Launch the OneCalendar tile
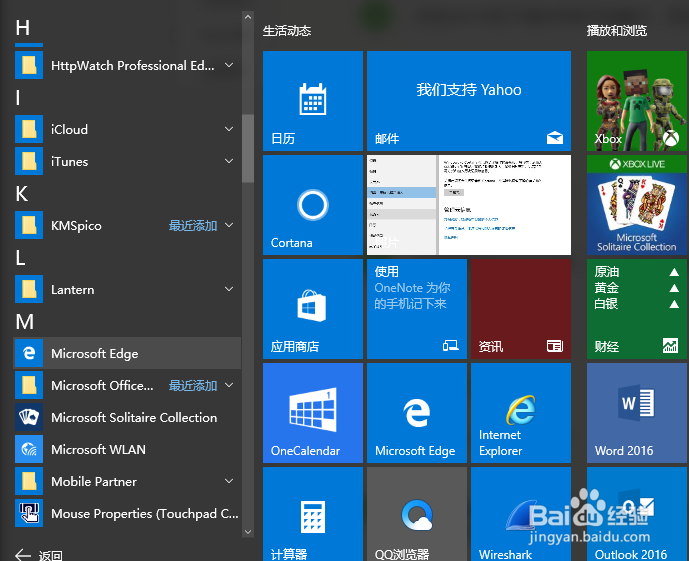Viewport: 689px width, 561px height. point(313,413)
